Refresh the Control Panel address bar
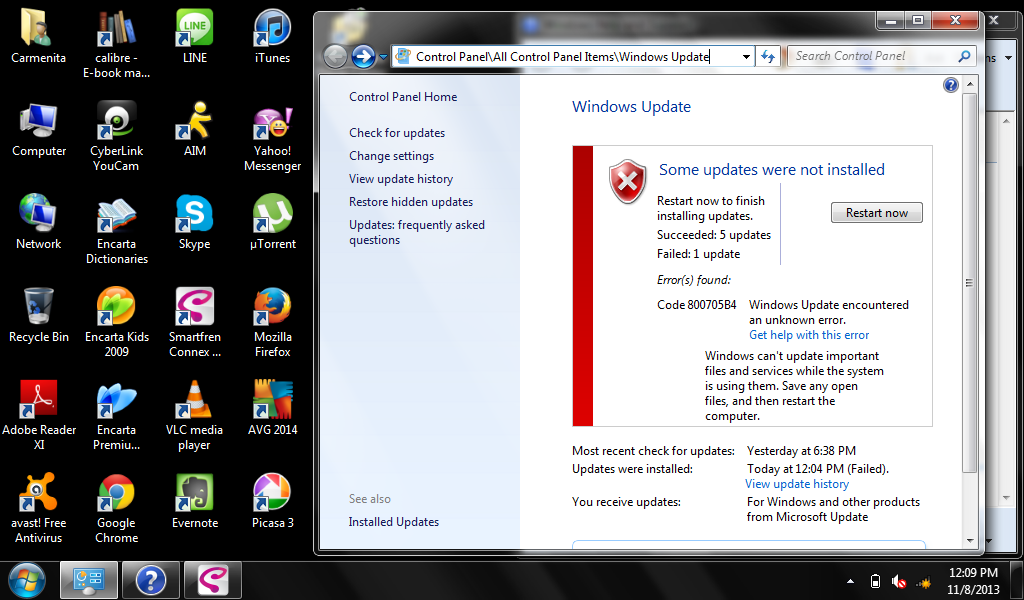This screenshot has width=1024, height=600. [768, 57]
